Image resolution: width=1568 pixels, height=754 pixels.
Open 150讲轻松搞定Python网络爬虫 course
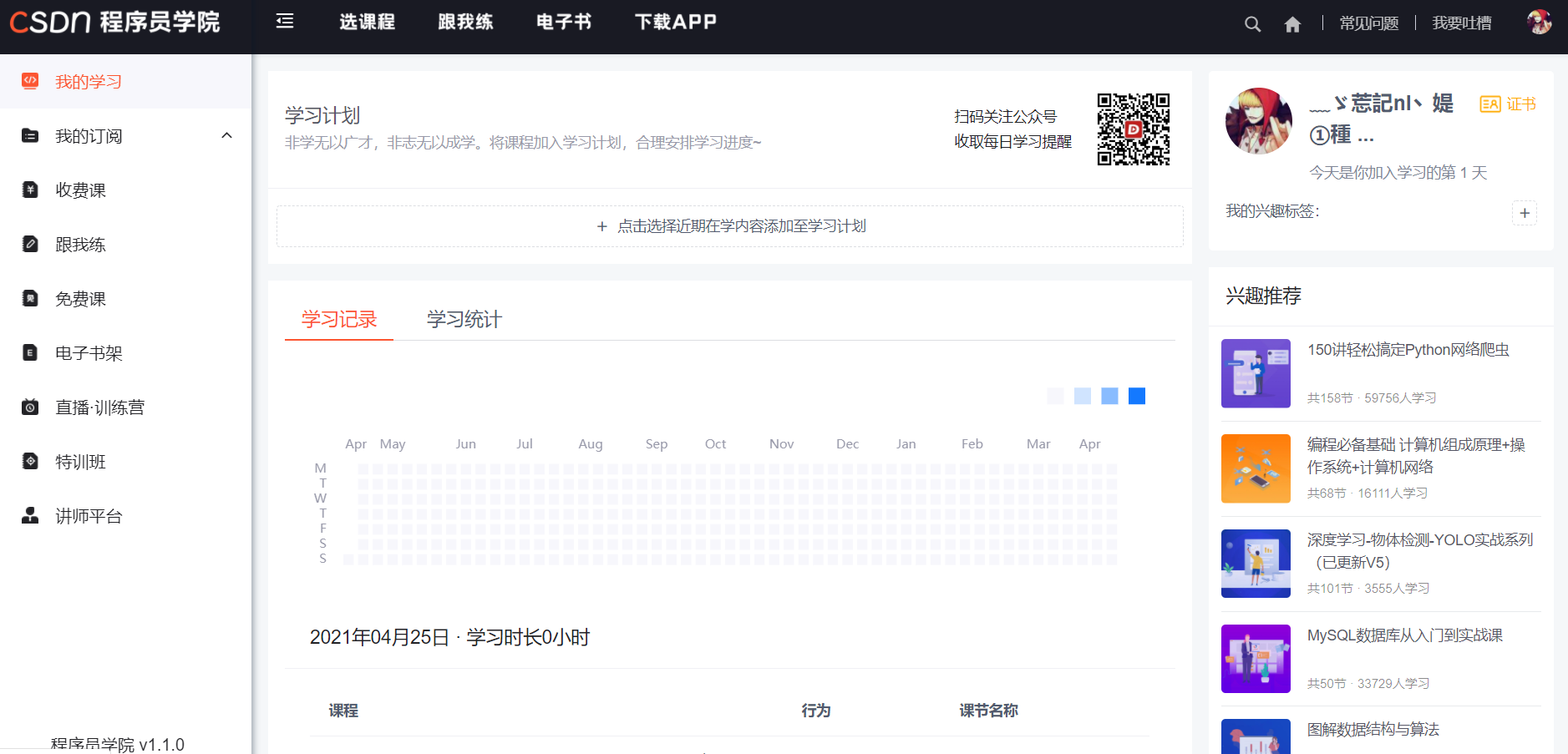[1408, 350]
